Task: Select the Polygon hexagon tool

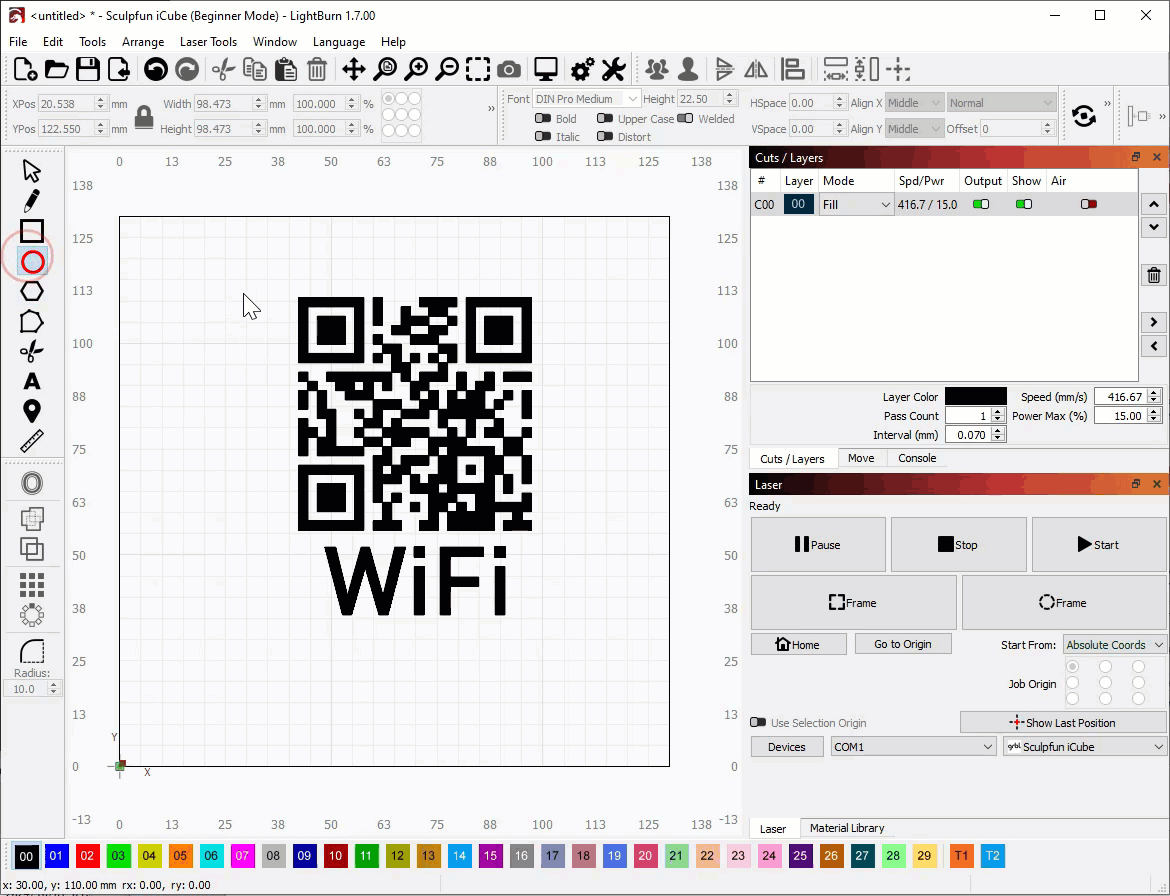Action: (32, 291)
